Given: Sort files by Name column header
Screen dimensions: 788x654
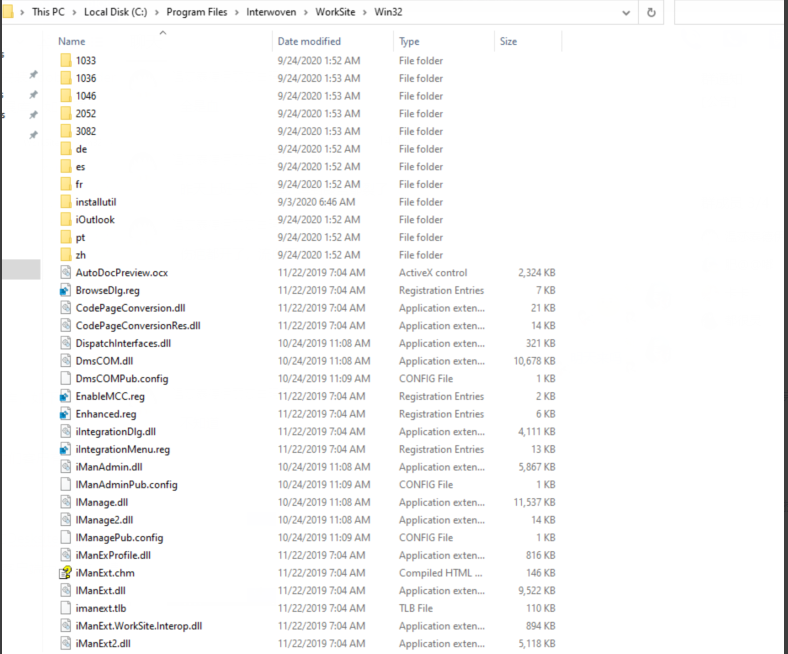Looking at the screenshot, I should click(71, 41).
